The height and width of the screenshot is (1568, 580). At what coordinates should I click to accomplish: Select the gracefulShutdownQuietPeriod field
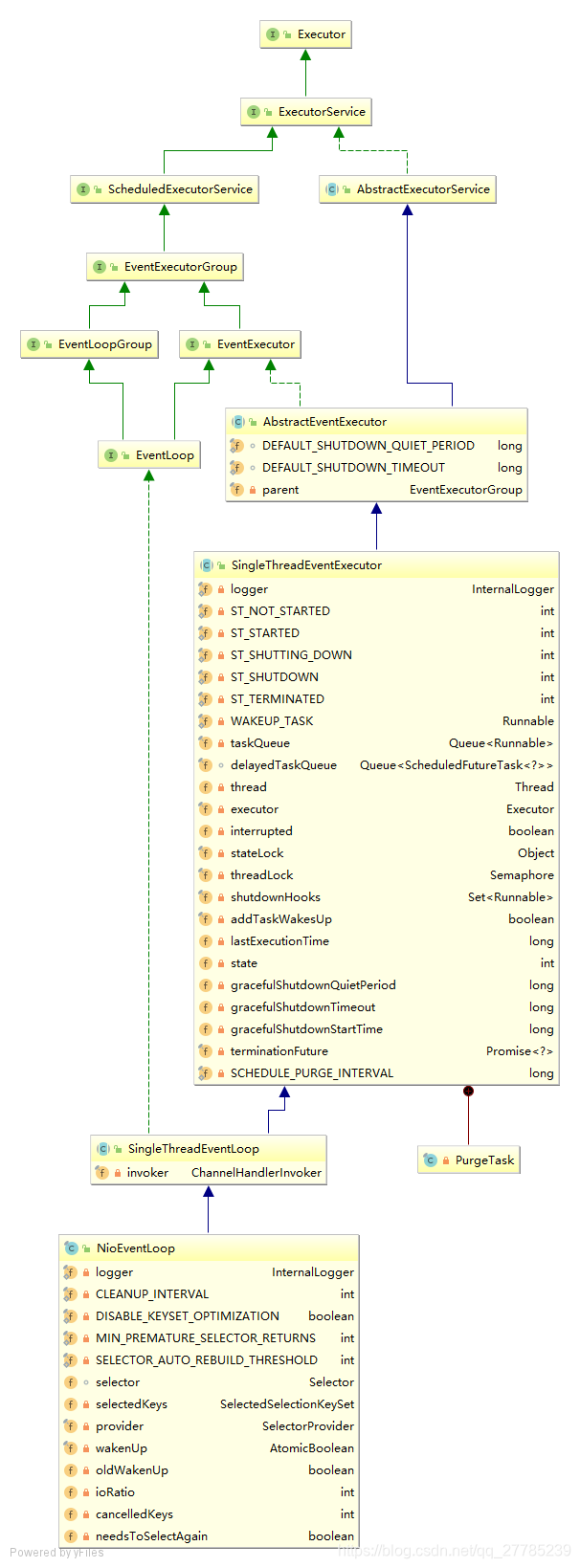[376, 985]
